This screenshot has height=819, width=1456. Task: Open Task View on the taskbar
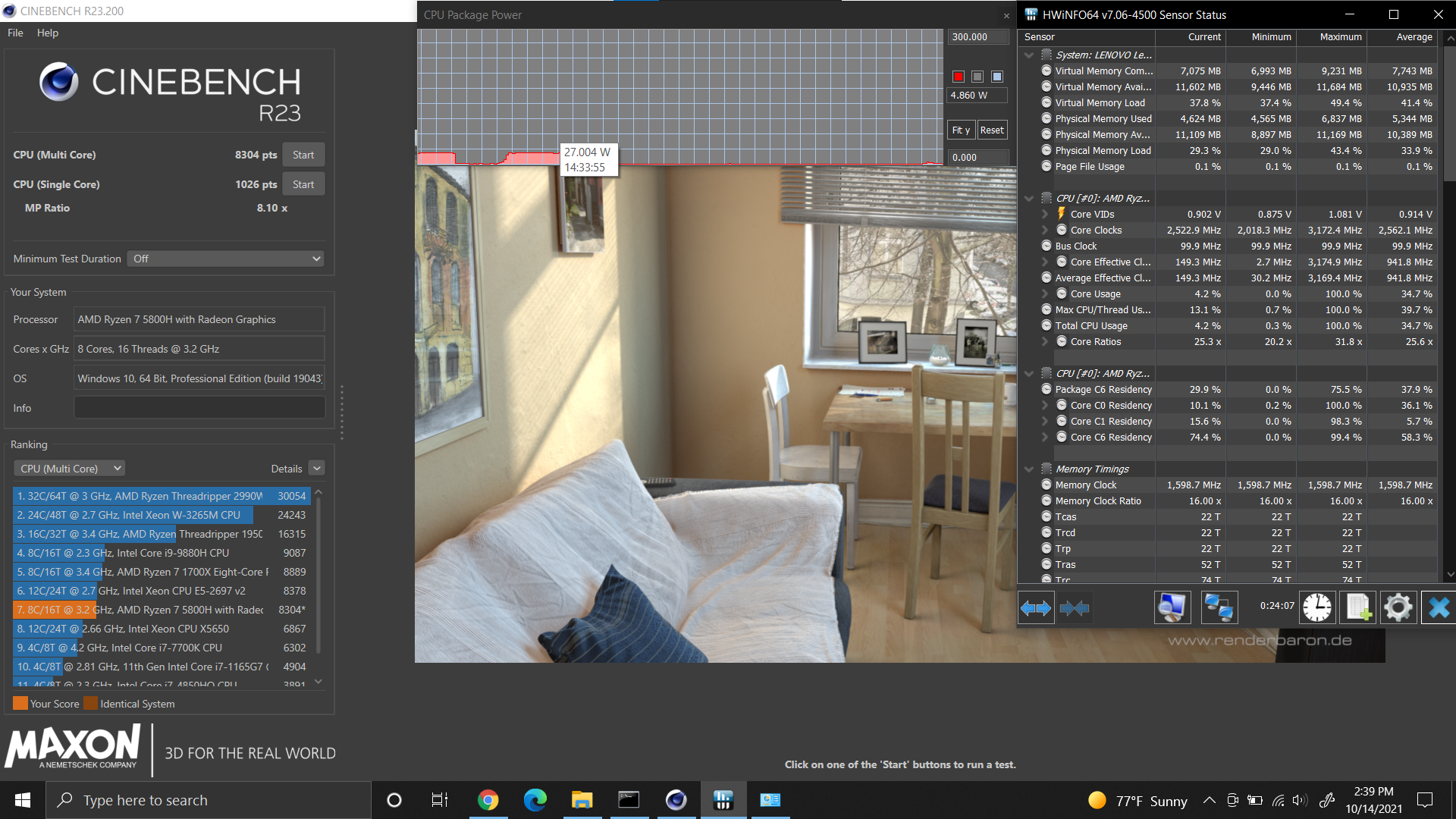(440, 800)
